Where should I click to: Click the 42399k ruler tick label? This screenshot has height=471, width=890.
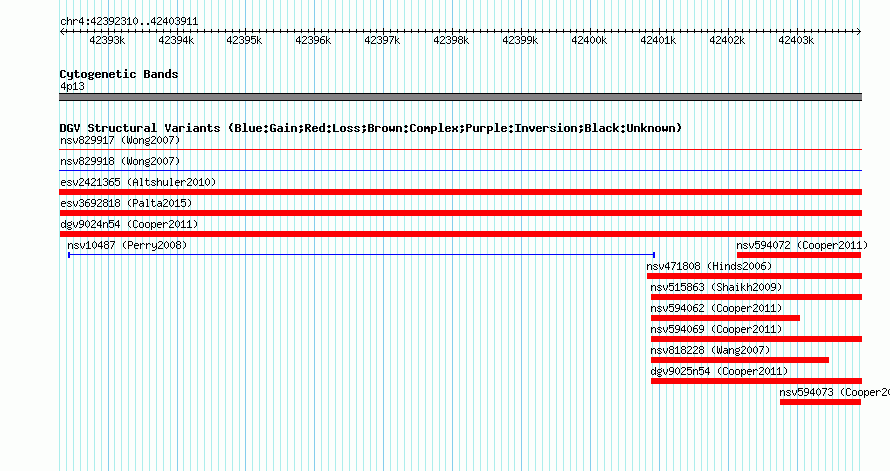(520, 40)
